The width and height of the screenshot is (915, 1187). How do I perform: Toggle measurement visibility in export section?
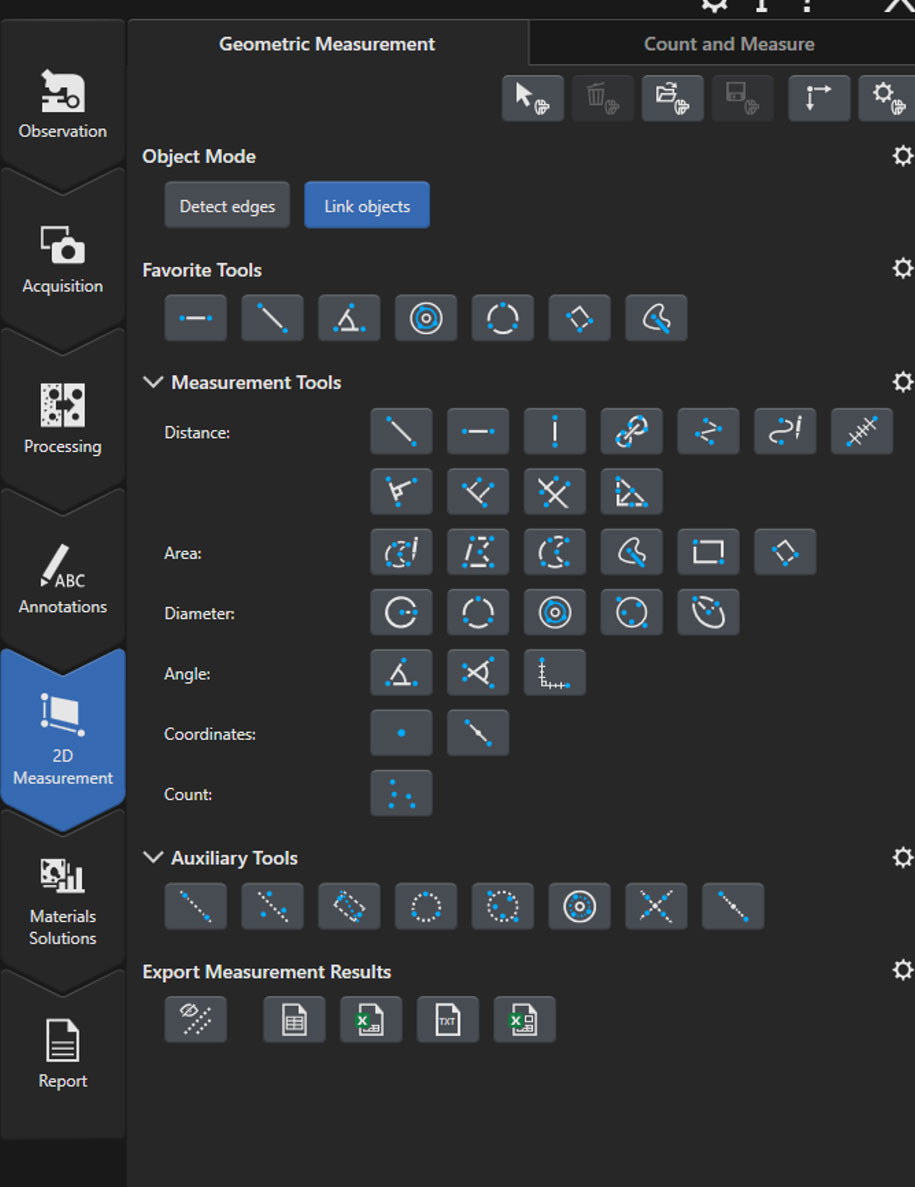195,1020
